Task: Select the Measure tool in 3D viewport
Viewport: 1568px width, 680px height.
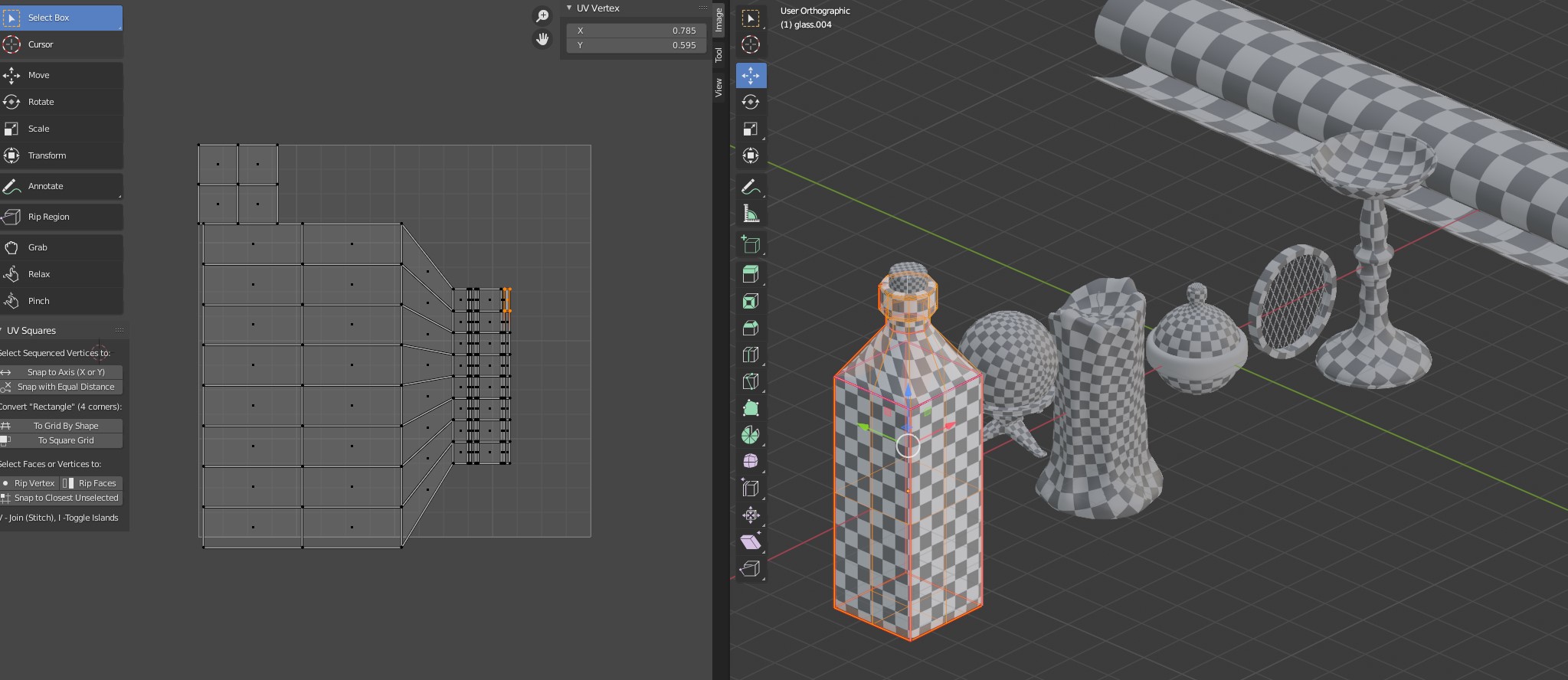Action: point(751,214)
